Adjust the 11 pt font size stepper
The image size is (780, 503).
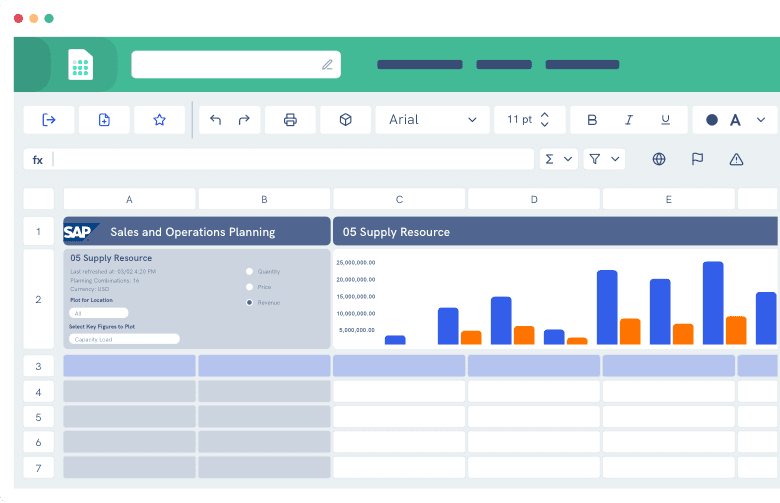545,120
